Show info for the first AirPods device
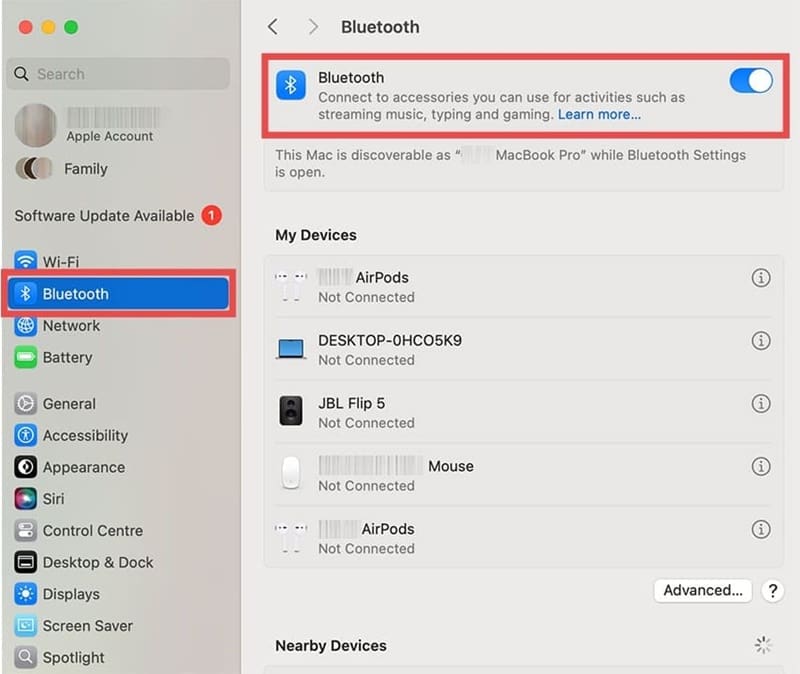 [761, 278]
